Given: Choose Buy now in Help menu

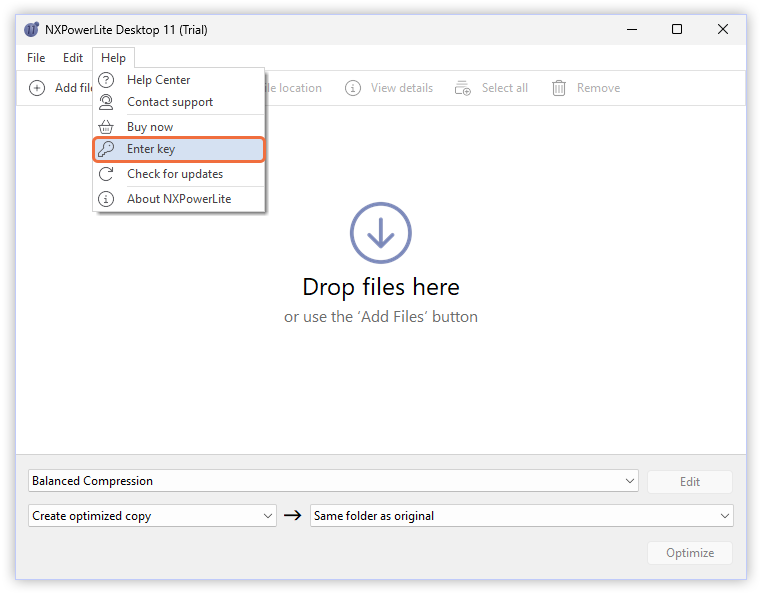Looking at the screenshot, I should [x=179, y=127].
